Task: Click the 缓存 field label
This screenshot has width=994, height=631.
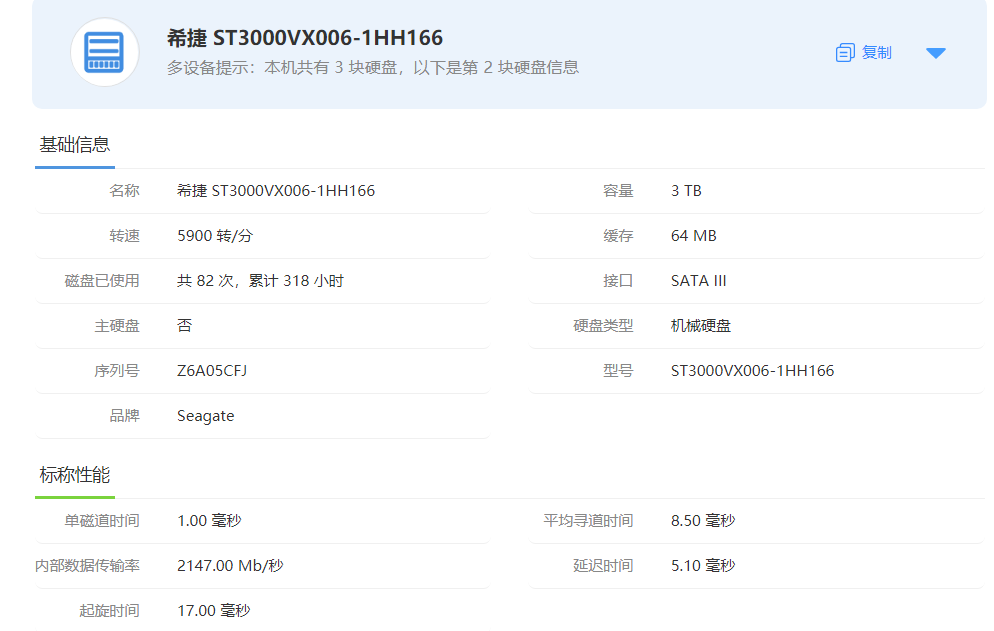Action: click(618, 236)
